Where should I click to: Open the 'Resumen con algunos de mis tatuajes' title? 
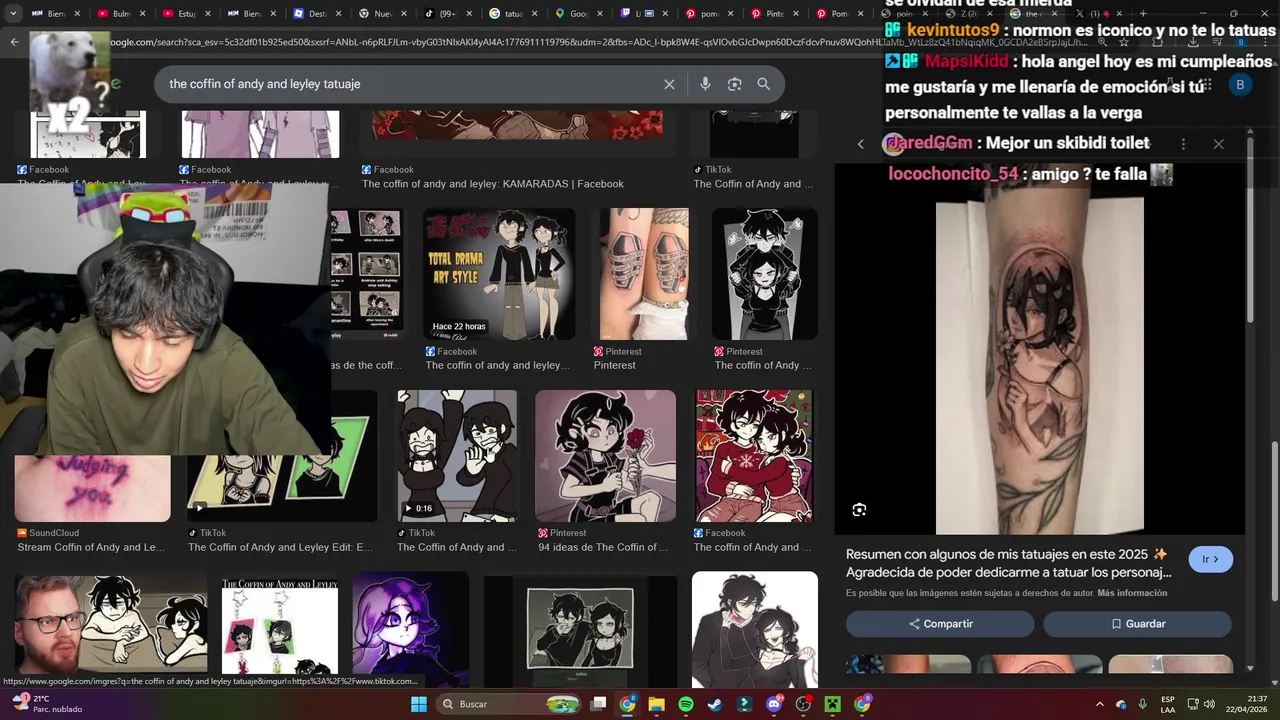1009,563
